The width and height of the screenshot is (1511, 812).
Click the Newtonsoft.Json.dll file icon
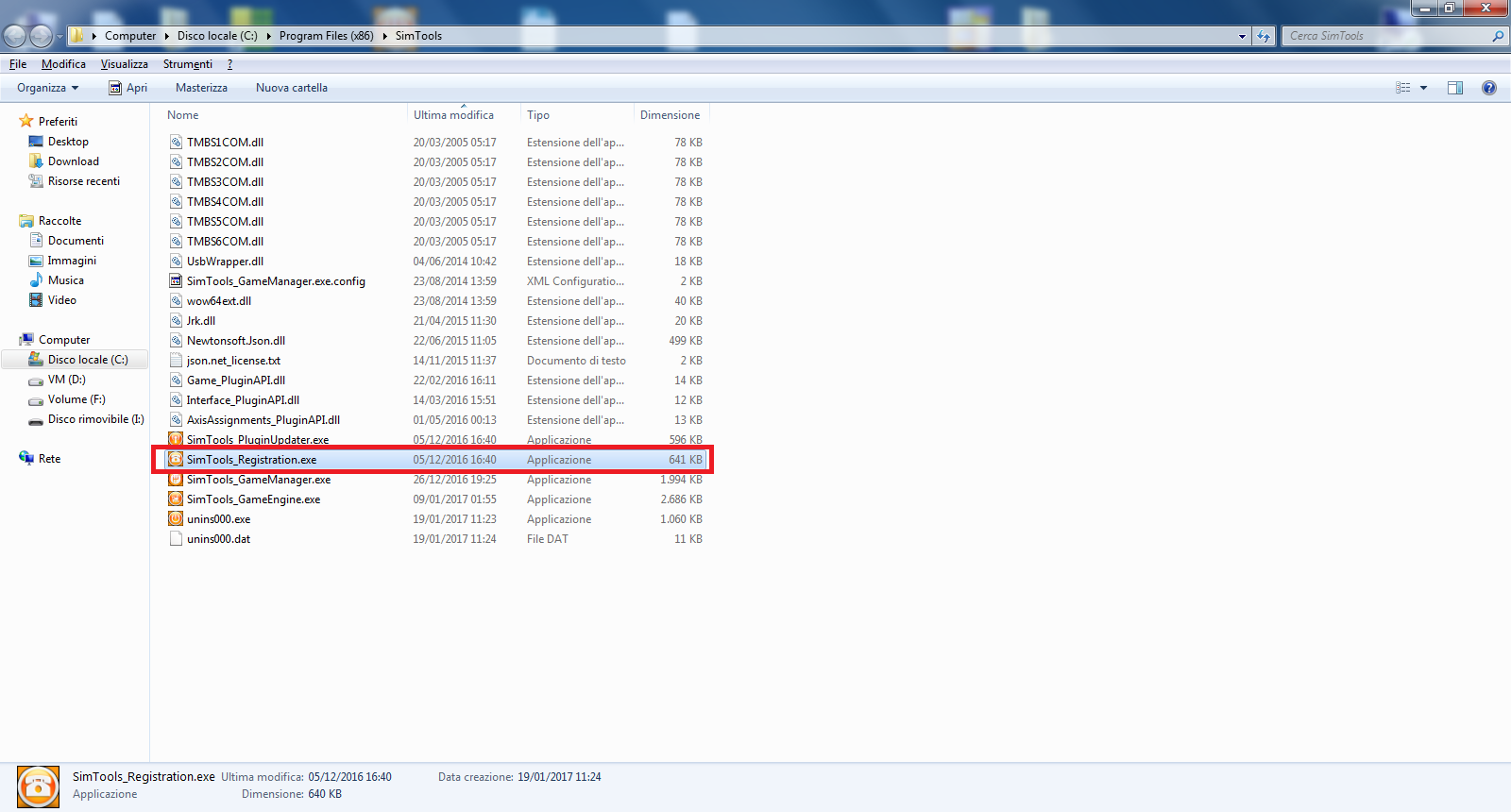176,341
